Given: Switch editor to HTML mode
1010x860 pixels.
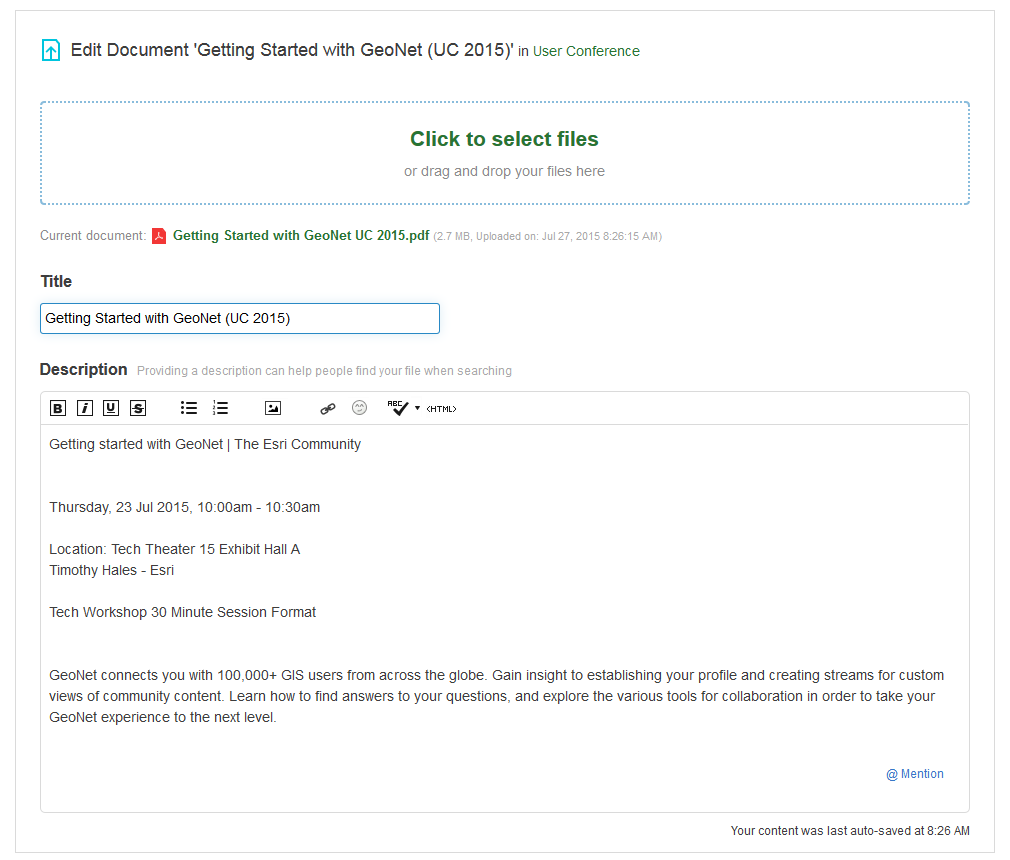Looking at the screenshot, I should pyautogui.click(x=441, y=409).
